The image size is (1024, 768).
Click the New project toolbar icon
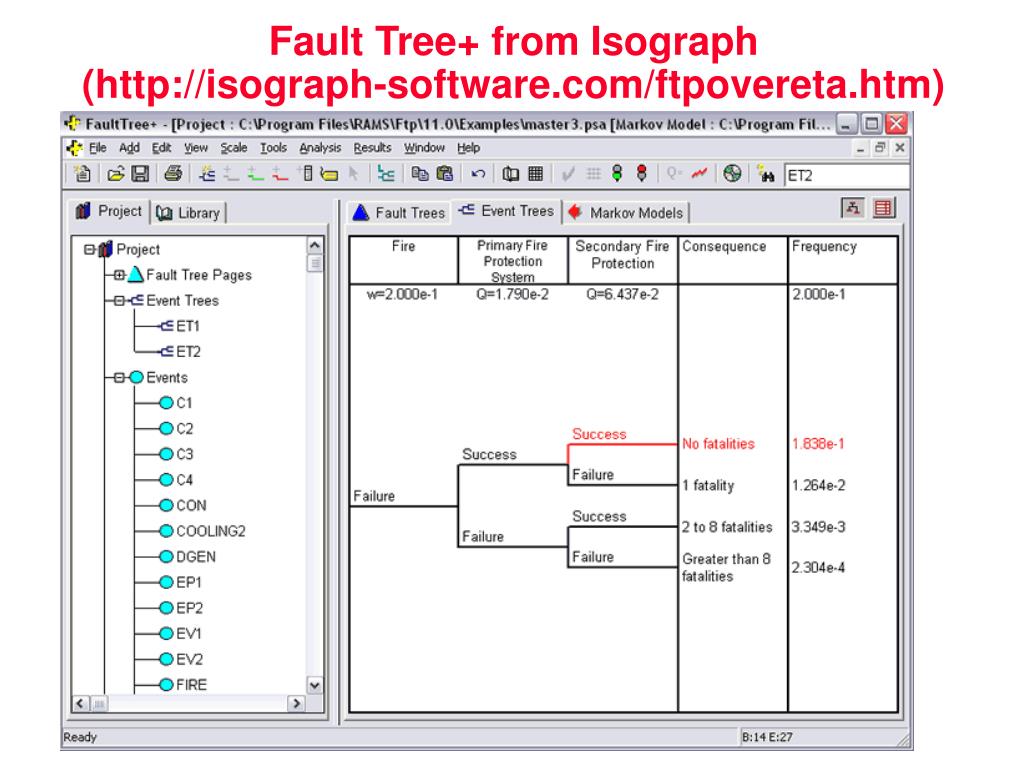[83, 174]
